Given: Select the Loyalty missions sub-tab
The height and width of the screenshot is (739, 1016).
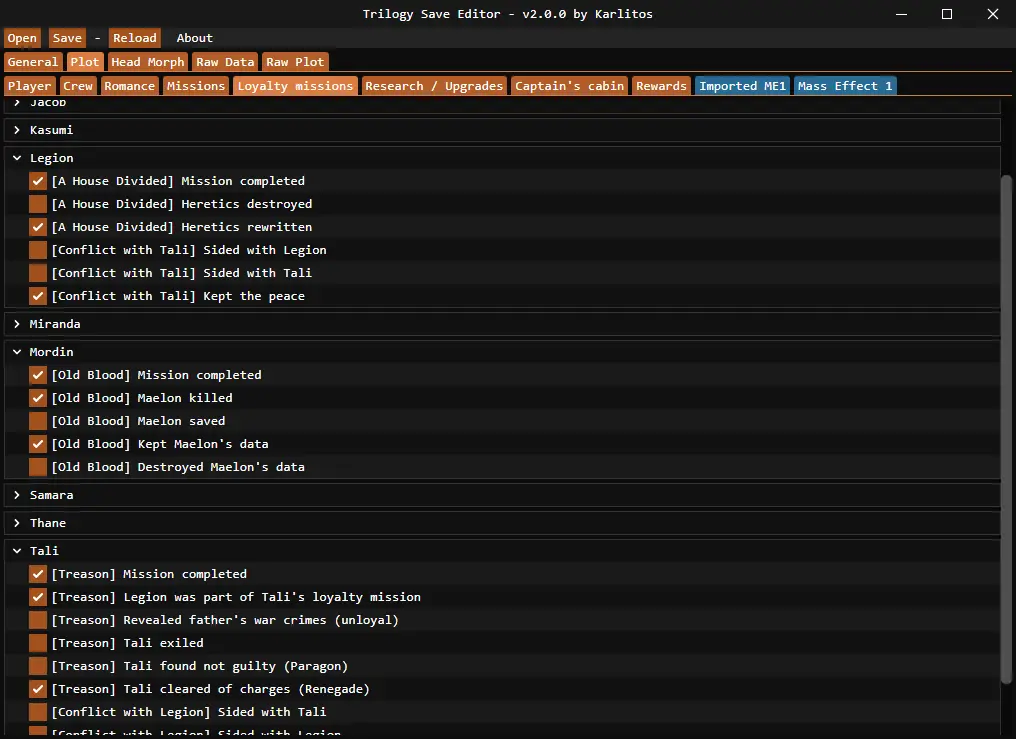Looking at the screenshot, I should coord(295,86).
